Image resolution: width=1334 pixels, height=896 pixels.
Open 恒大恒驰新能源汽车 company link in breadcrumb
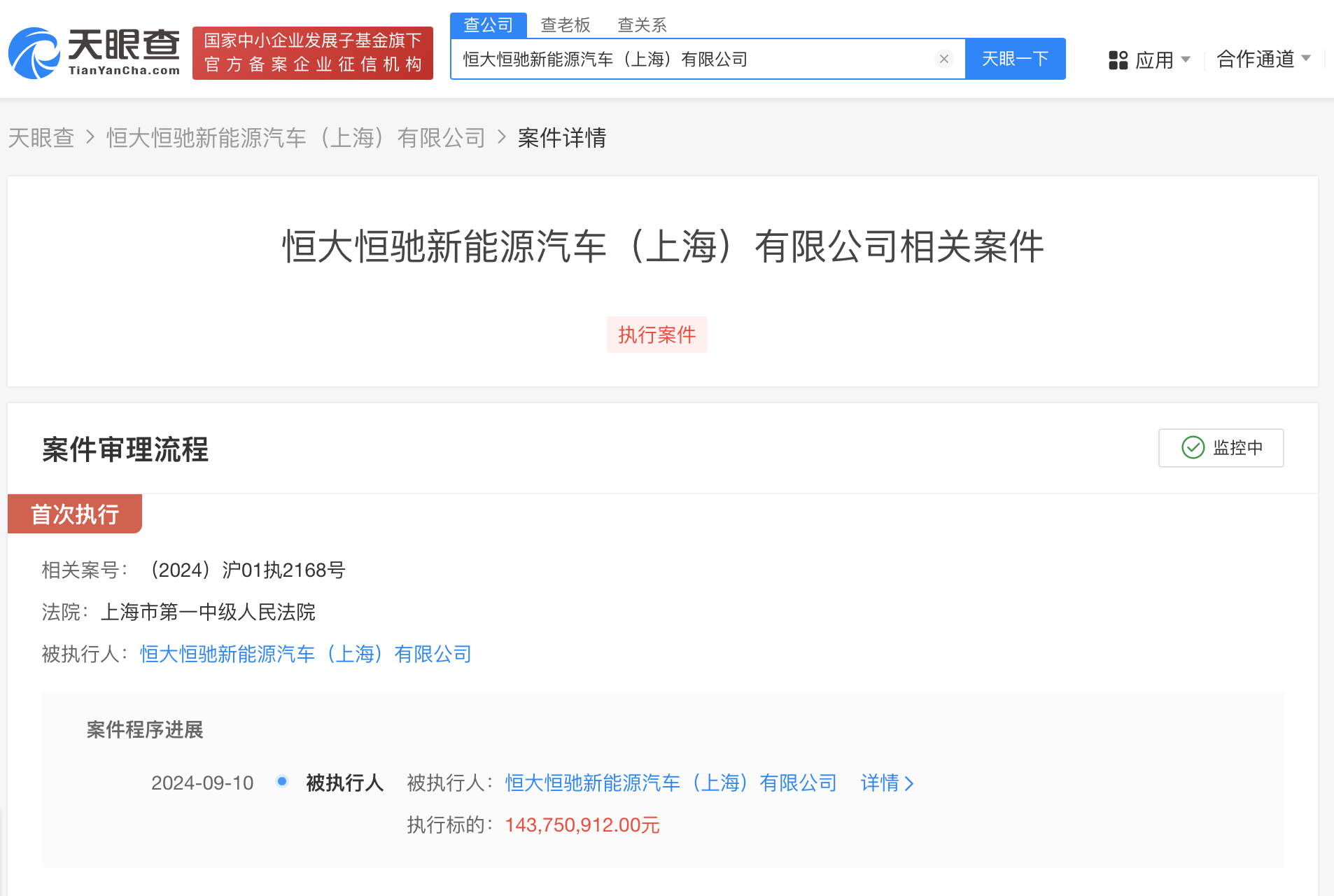point(295,138)
